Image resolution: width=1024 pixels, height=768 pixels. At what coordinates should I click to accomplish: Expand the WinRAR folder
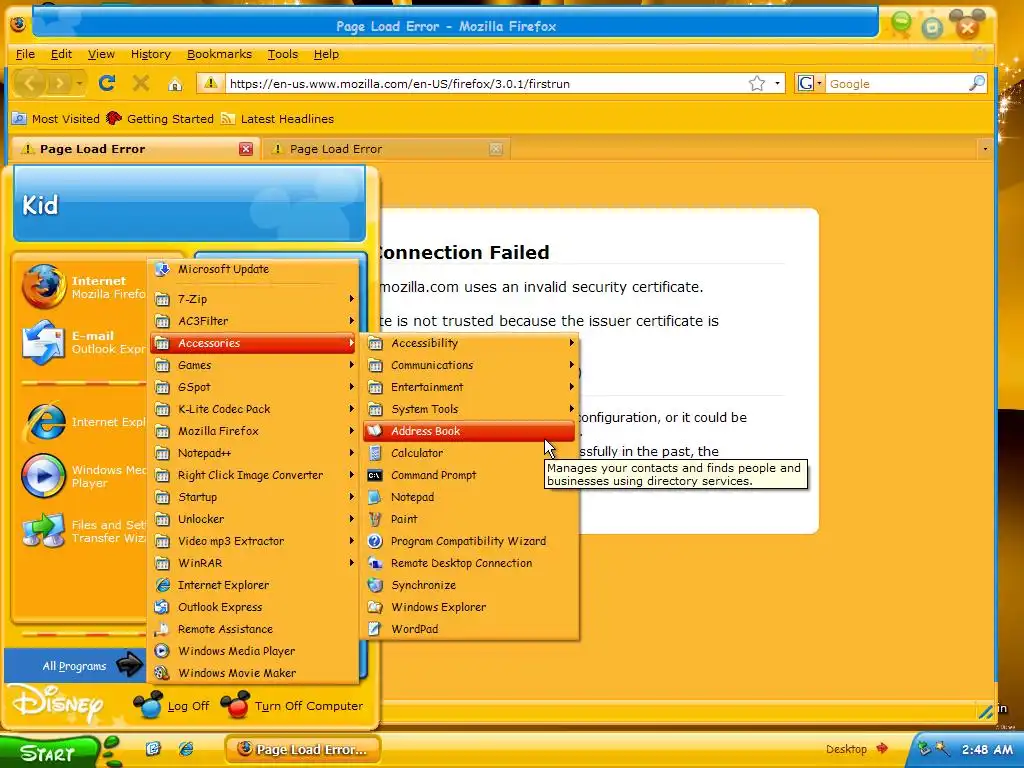click(x=253, y=563)
